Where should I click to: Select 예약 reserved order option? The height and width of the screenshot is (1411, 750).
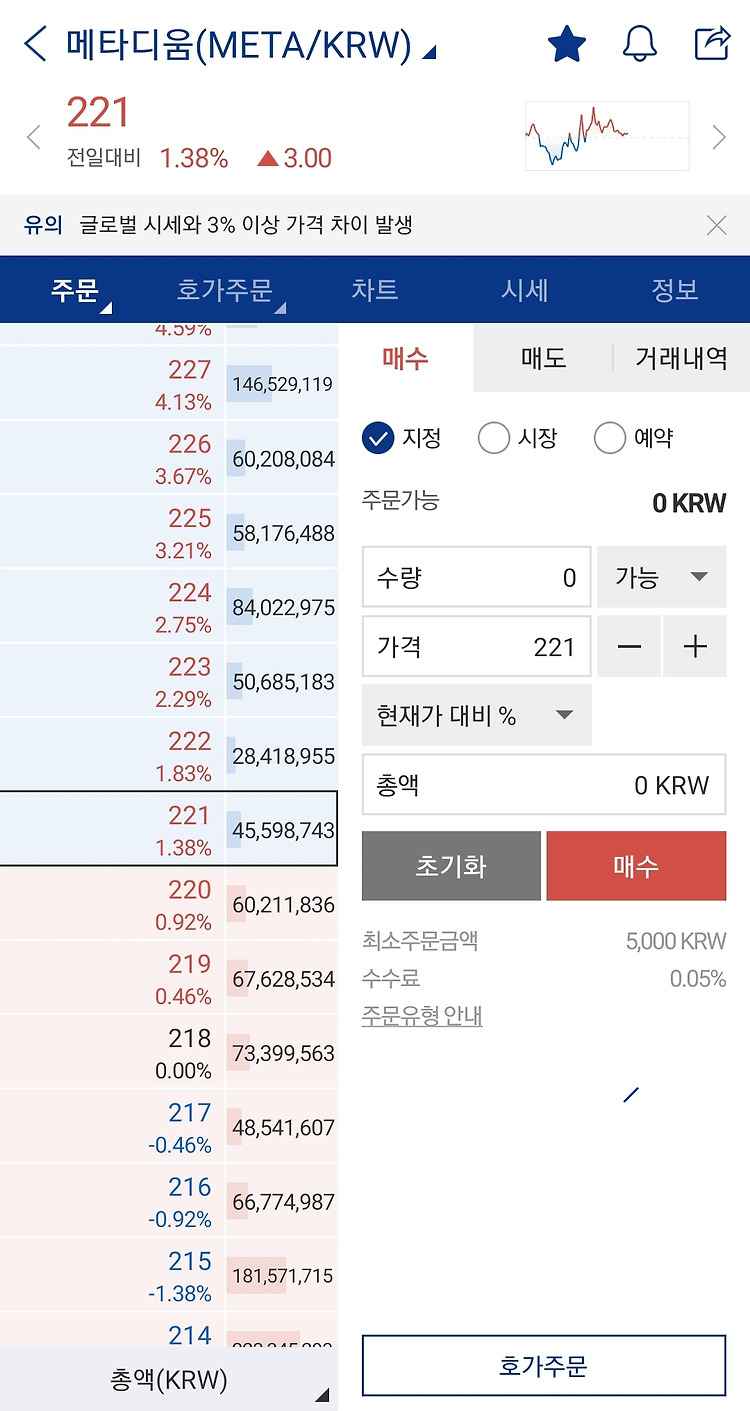point(609,438)
